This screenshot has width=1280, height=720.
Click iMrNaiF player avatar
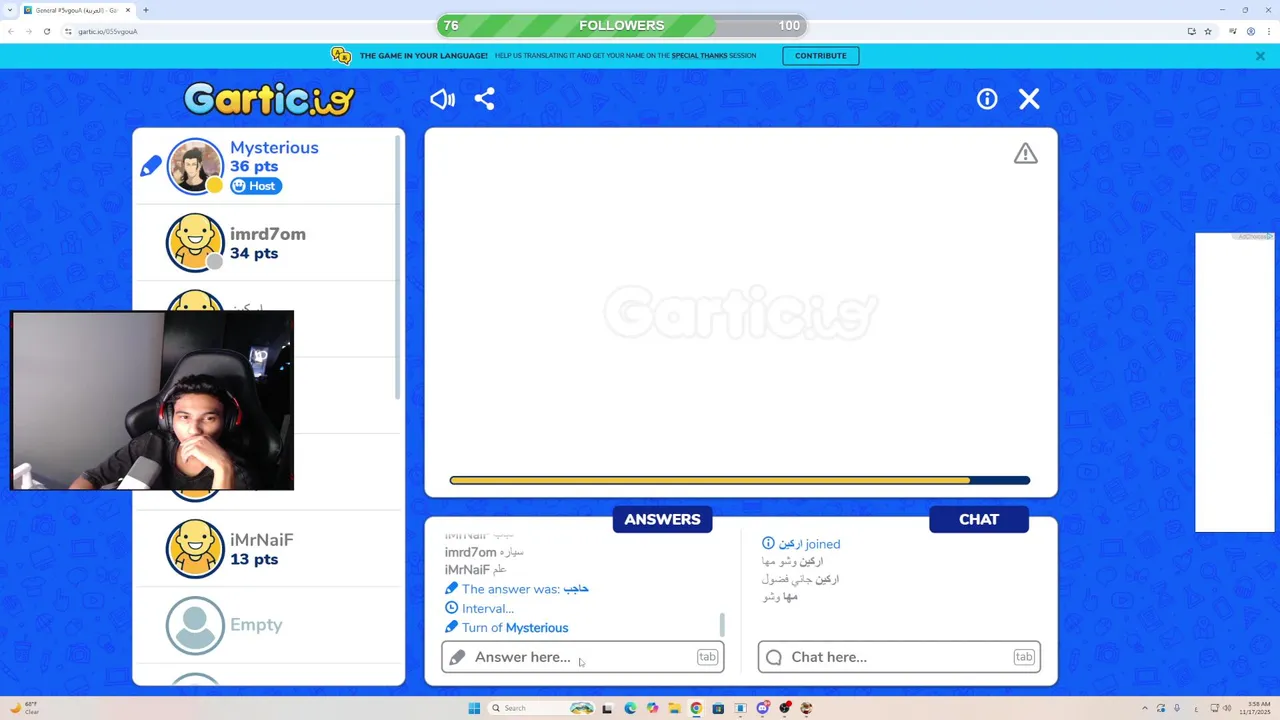coord(195,549)
